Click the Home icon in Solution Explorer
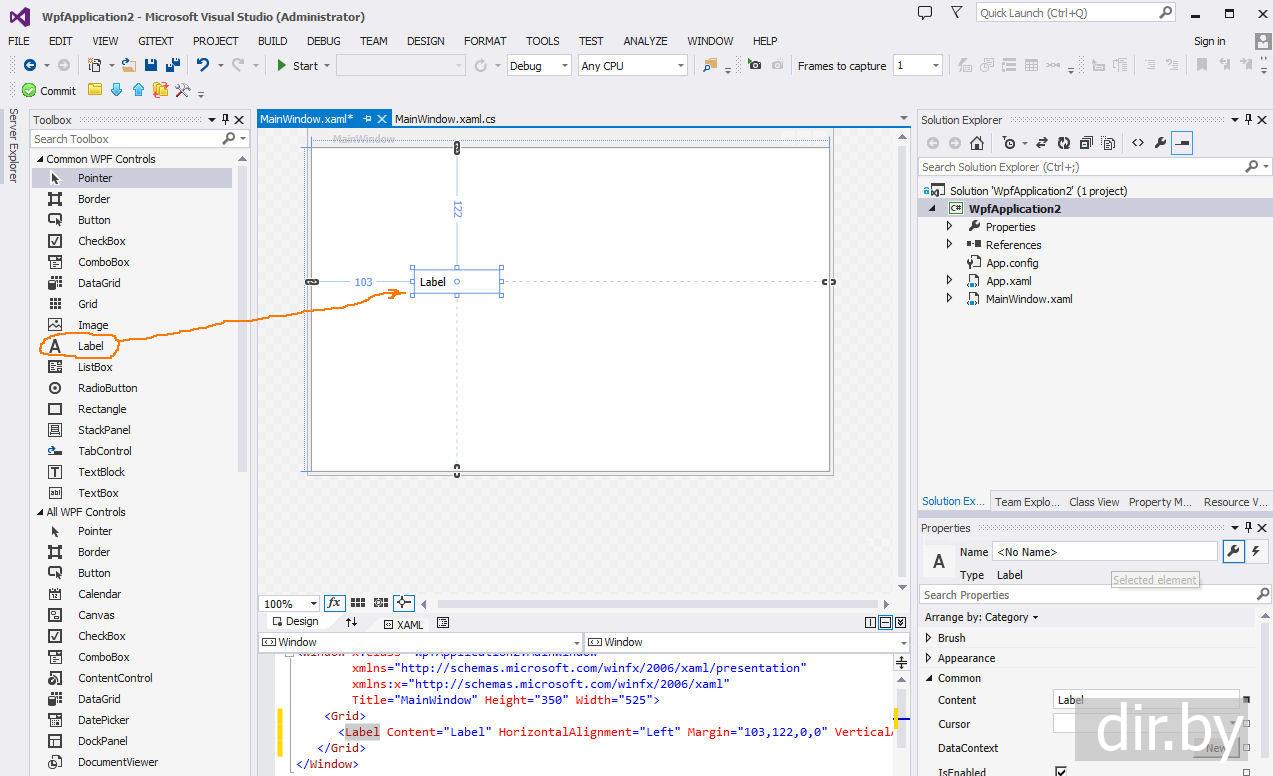 click(977, 143)
